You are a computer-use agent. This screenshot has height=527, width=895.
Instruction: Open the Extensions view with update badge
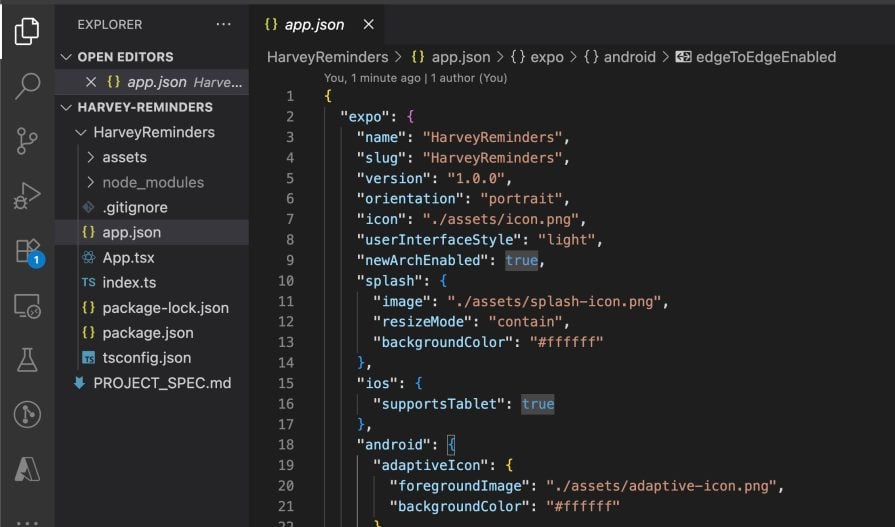click(27, 250)
